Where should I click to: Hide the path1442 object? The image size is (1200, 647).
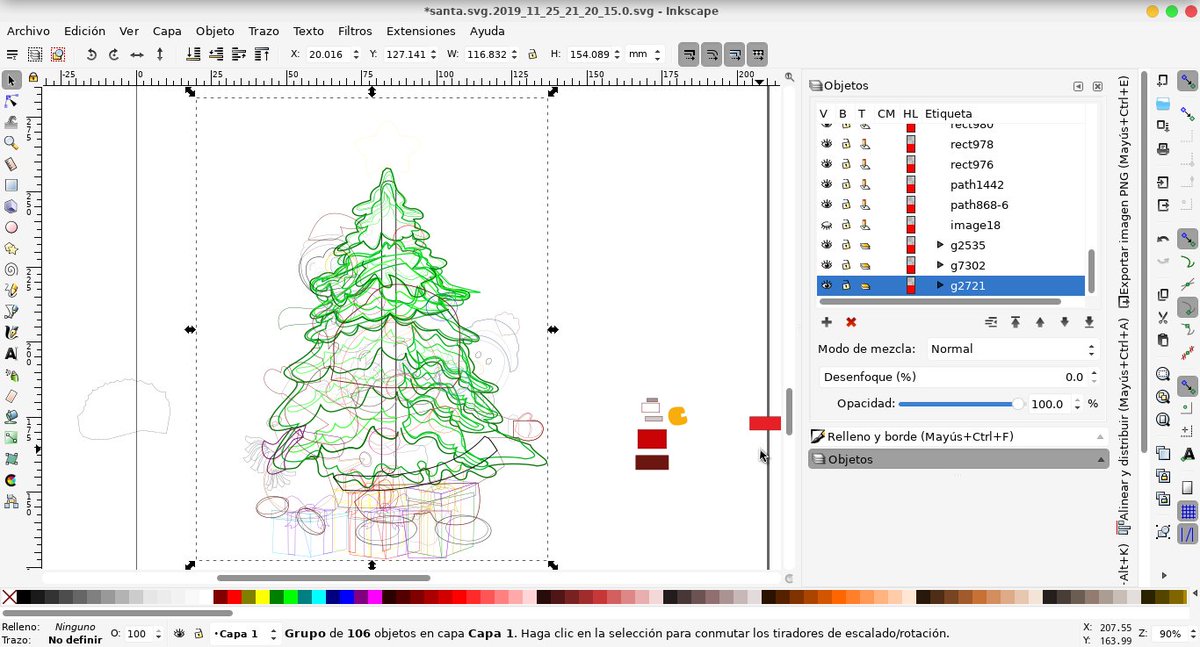tap(826, 185)
